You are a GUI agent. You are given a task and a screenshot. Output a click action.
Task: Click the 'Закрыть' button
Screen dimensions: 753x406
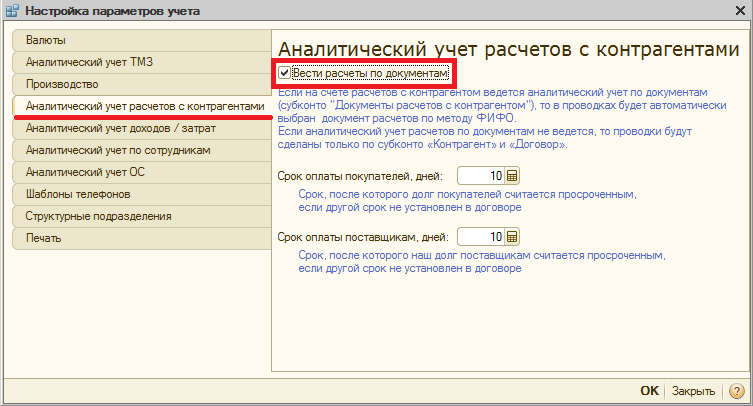point(693,391)
